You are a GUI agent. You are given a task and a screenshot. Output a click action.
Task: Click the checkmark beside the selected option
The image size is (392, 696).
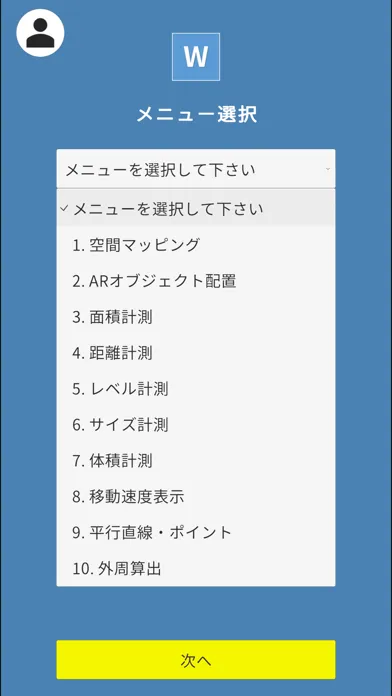point(64,208)
